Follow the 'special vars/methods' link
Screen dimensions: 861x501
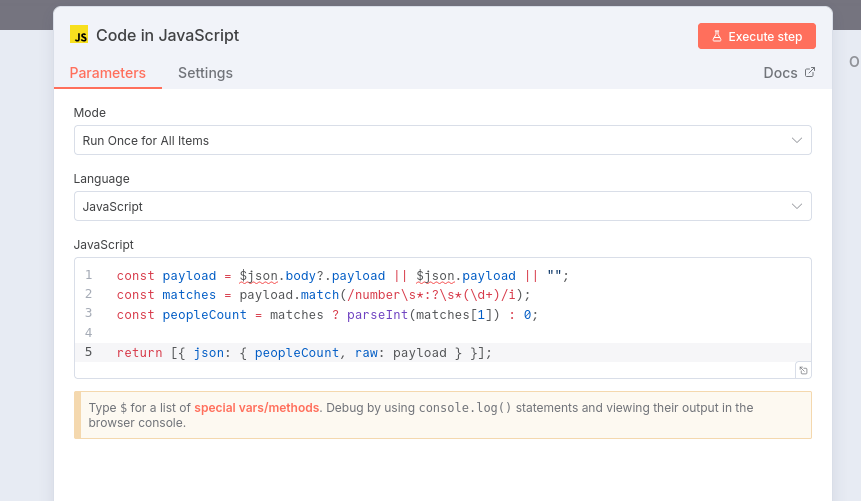pos(257,408)
